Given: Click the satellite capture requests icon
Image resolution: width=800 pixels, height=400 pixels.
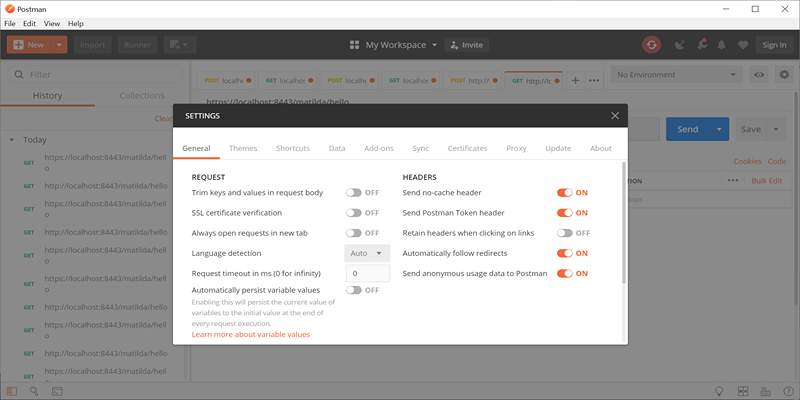Looking at the screenshot, I should 681,45.
